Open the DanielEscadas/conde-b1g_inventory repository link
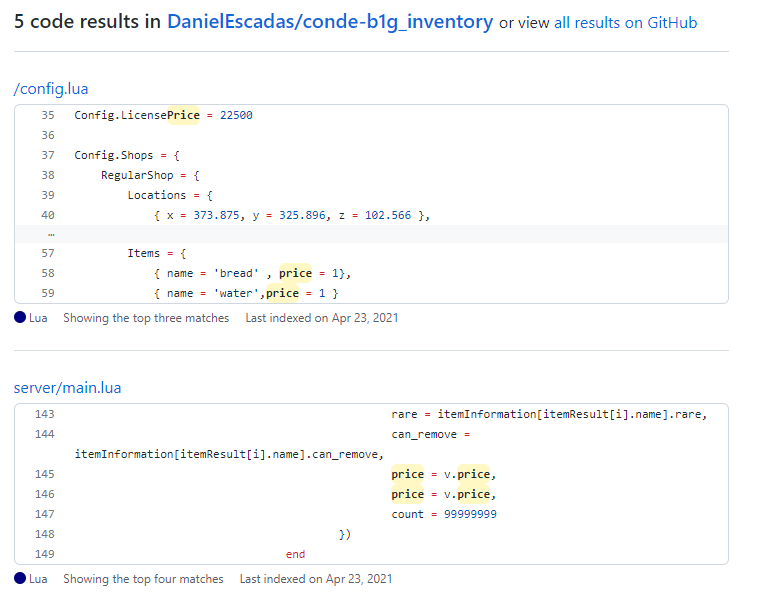Viewport: 763px width, 597px height. 330,22
